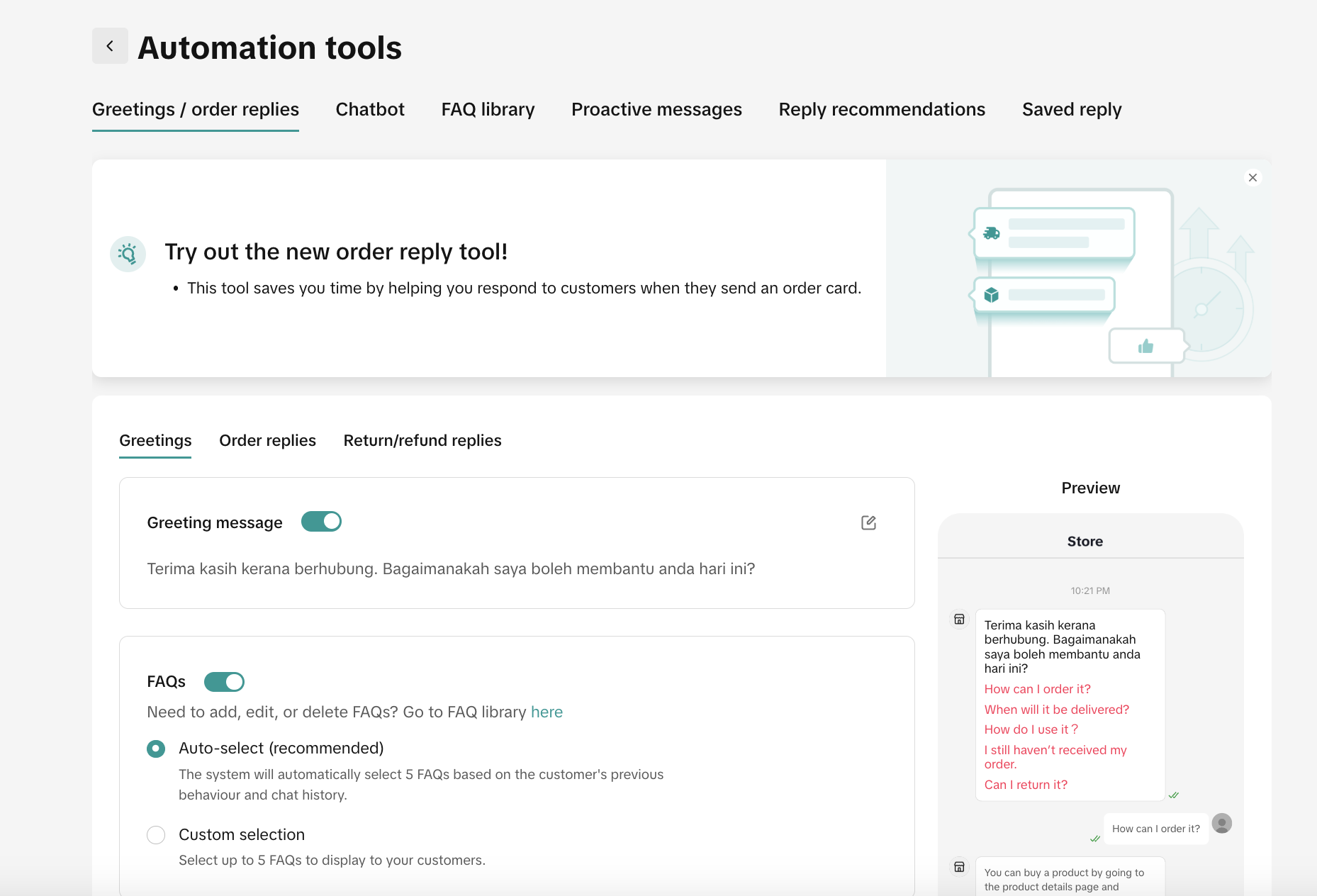The height and width of the screenshot is (896, 1317).
Task: Open the FAQ library tab
Action: (488, 110)
